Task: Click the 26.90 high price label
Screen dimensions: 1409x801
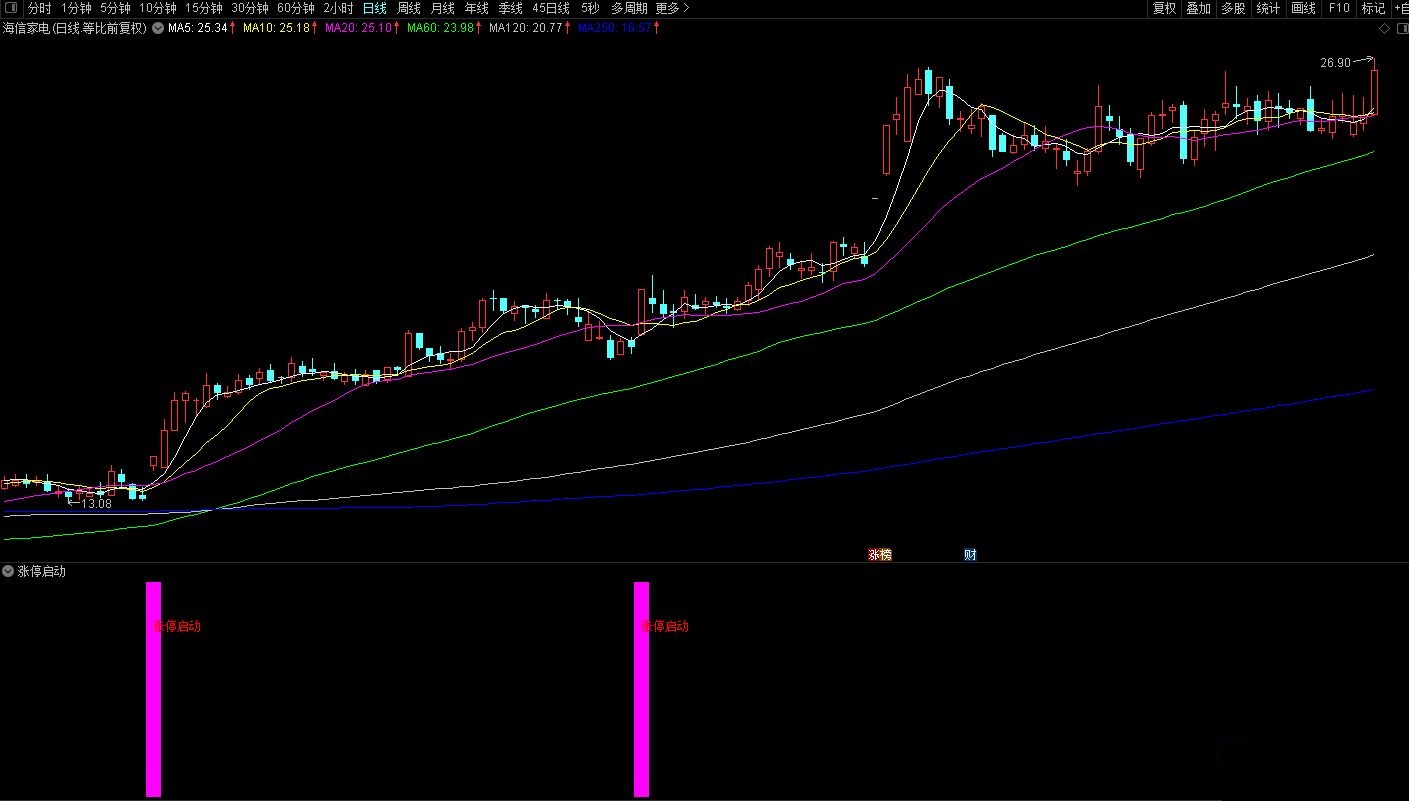Action: (1335, 62)
